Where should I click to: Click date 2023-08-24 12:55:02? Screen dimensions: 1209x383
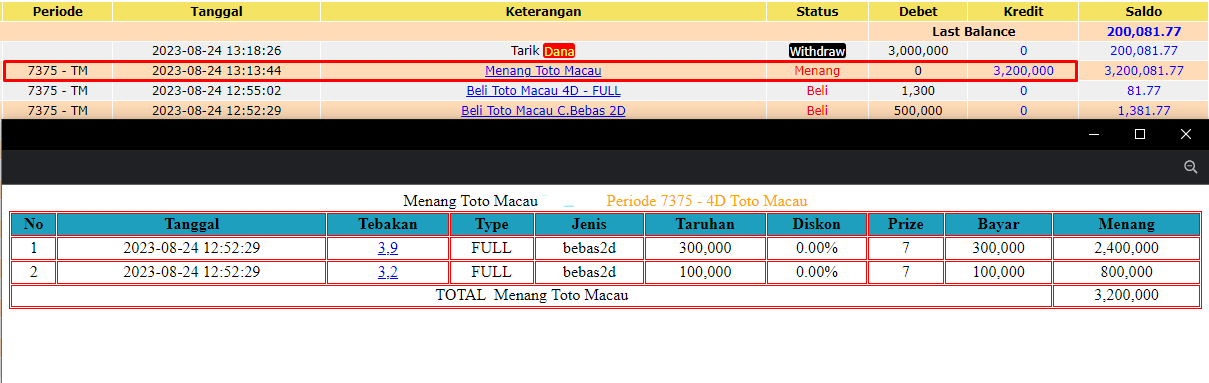pyautogui.click(x=216, y=91)
